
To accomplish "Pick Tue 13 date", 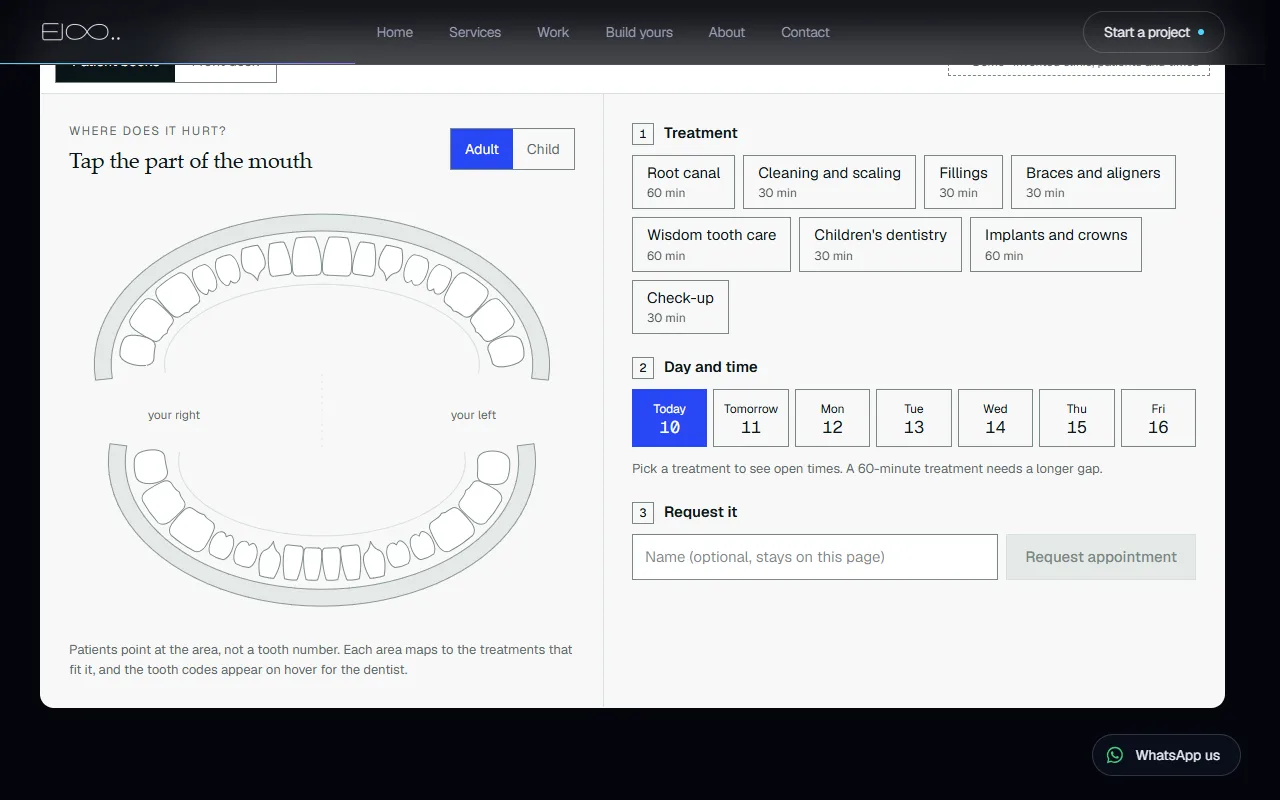I will [914, 418].
